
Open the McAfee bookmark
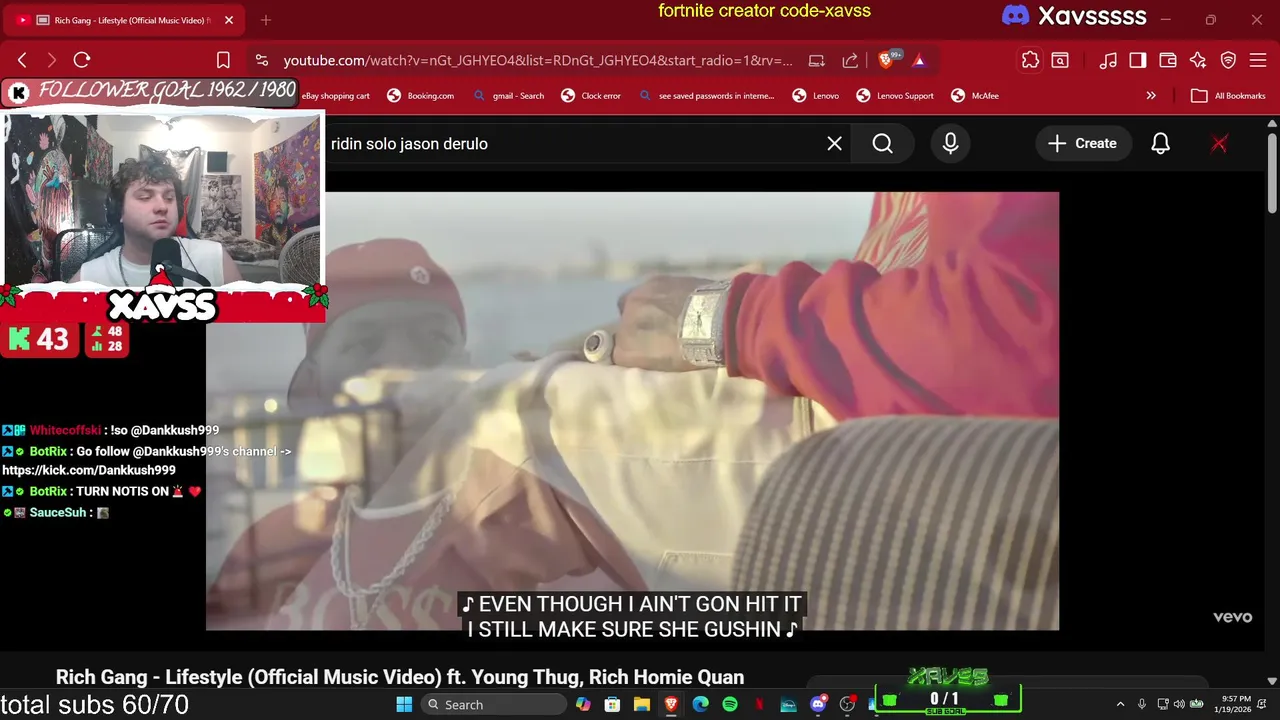[x=974, y=96]
